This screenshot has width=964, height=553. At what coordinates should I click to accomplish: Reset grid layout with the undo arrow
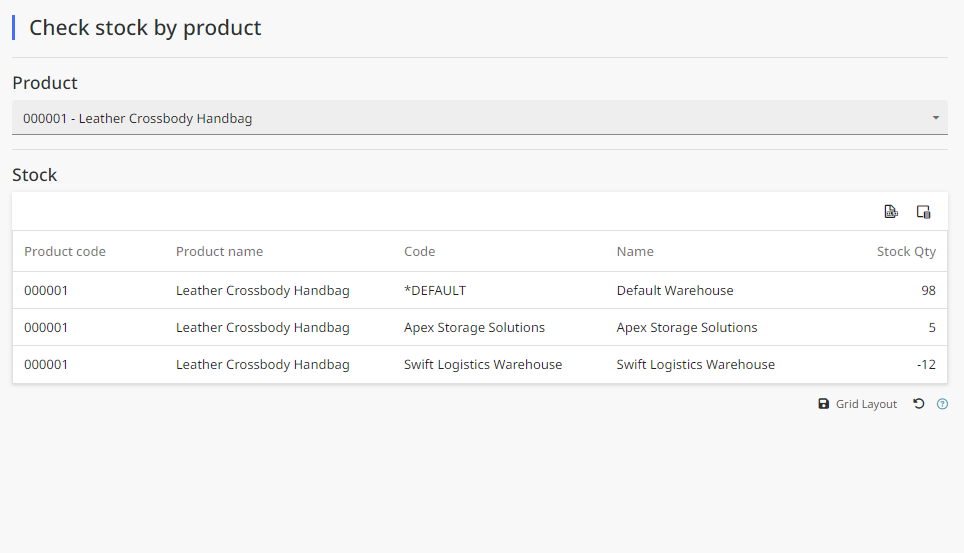point(919,404)
